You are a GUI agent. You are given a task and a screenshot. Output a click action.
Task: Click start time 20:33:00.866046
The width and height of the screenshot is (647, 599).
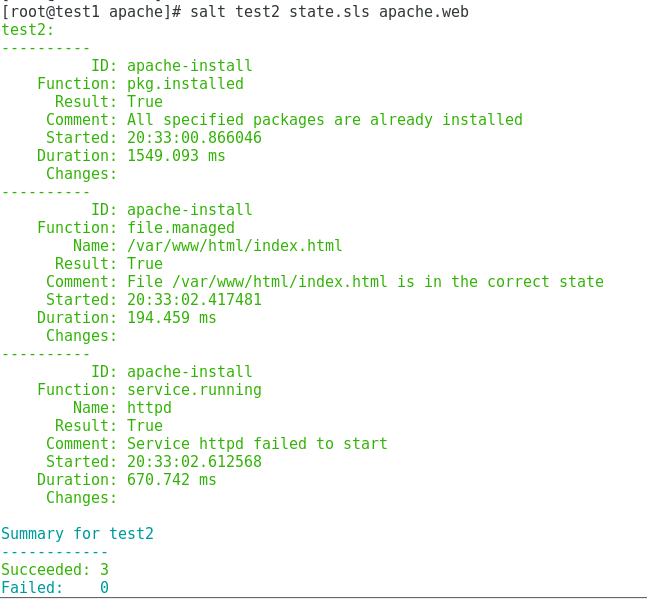(x=194, y=137)
